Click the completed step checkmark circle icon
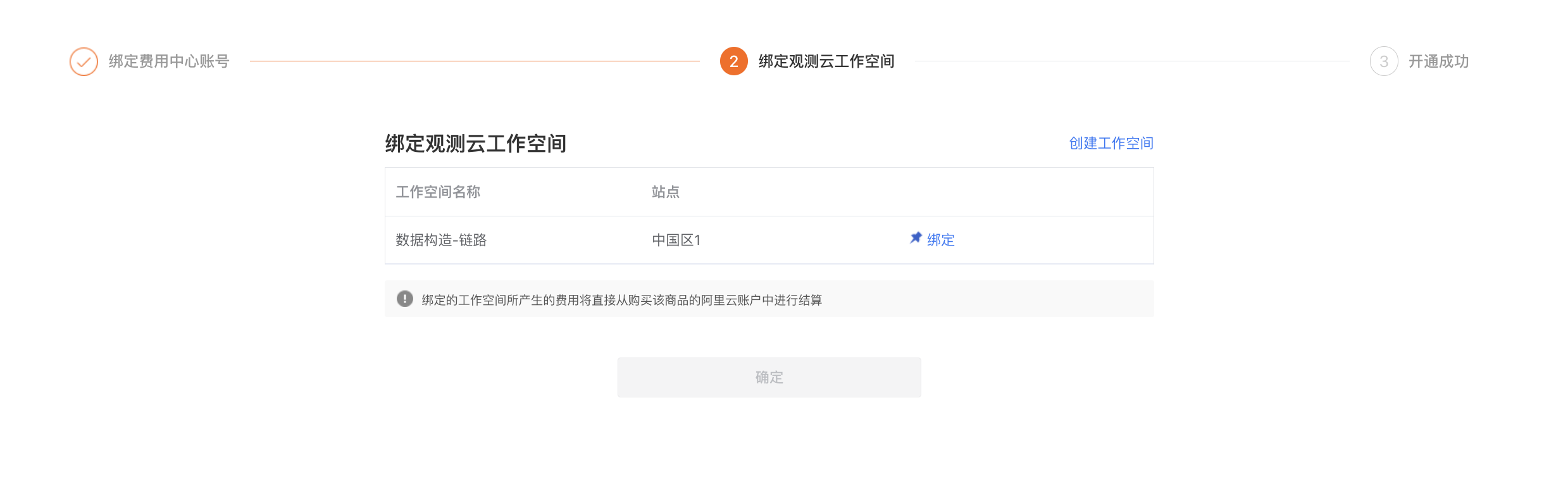 coord(84,61)
